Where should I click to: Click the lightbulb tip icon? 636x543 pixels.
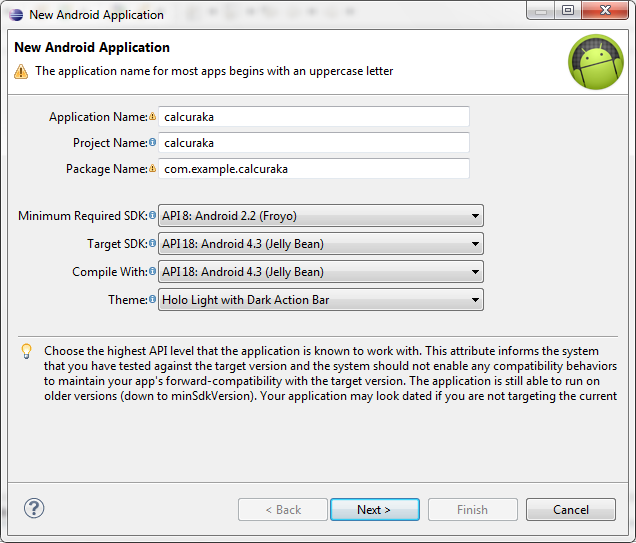tap(27, 351)
